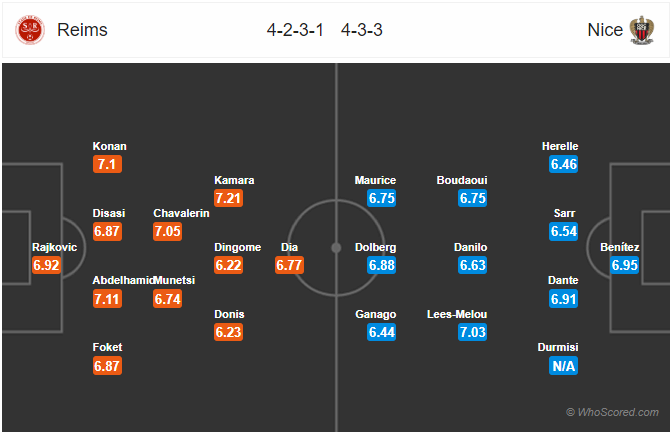Click Konan's 7.1 rating badge
672x432 pixels.
pos(107,164)
